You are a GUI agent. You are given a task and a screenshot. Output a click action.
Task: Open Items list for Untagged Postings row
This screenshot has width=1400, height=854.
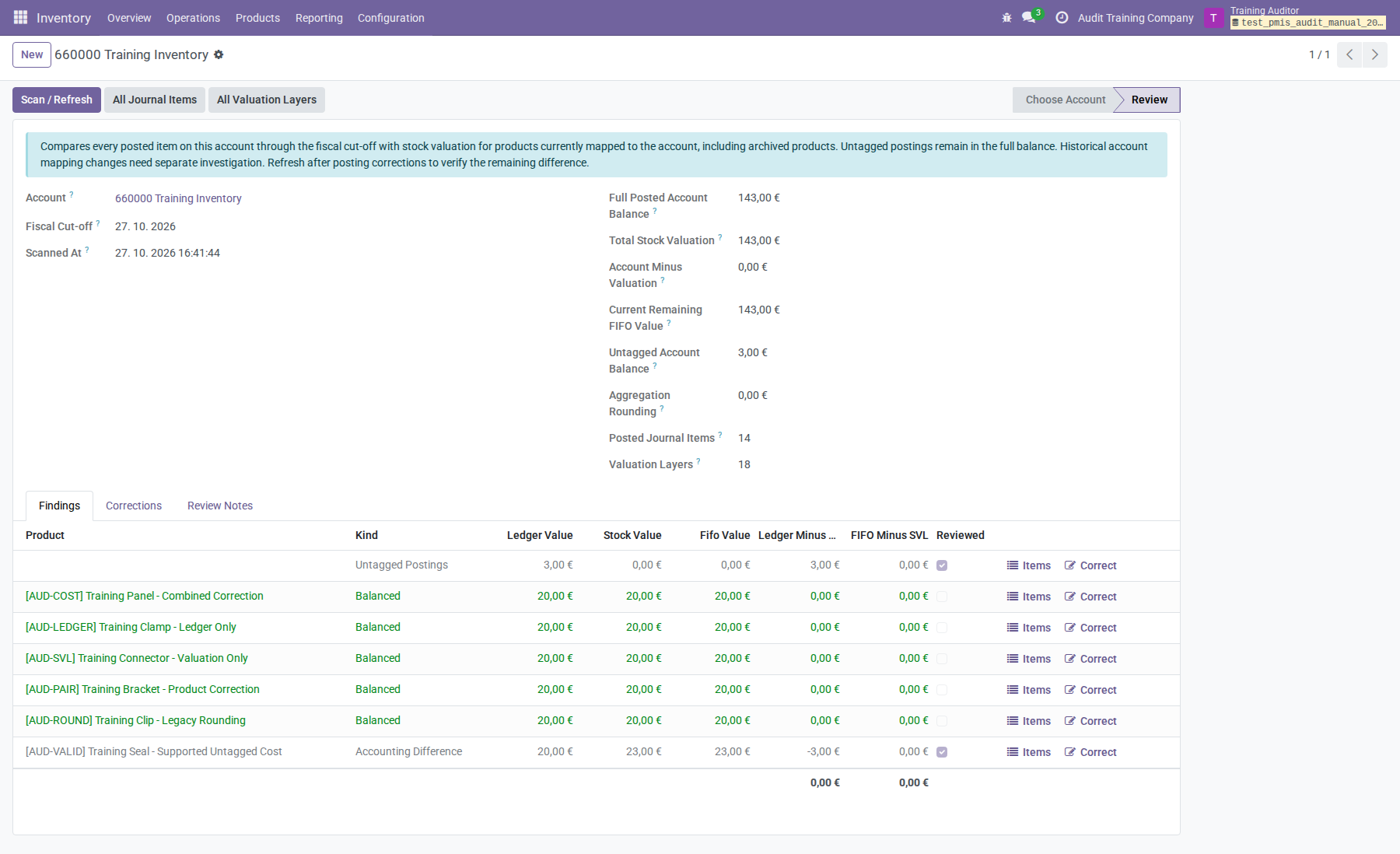(1029, 565)
